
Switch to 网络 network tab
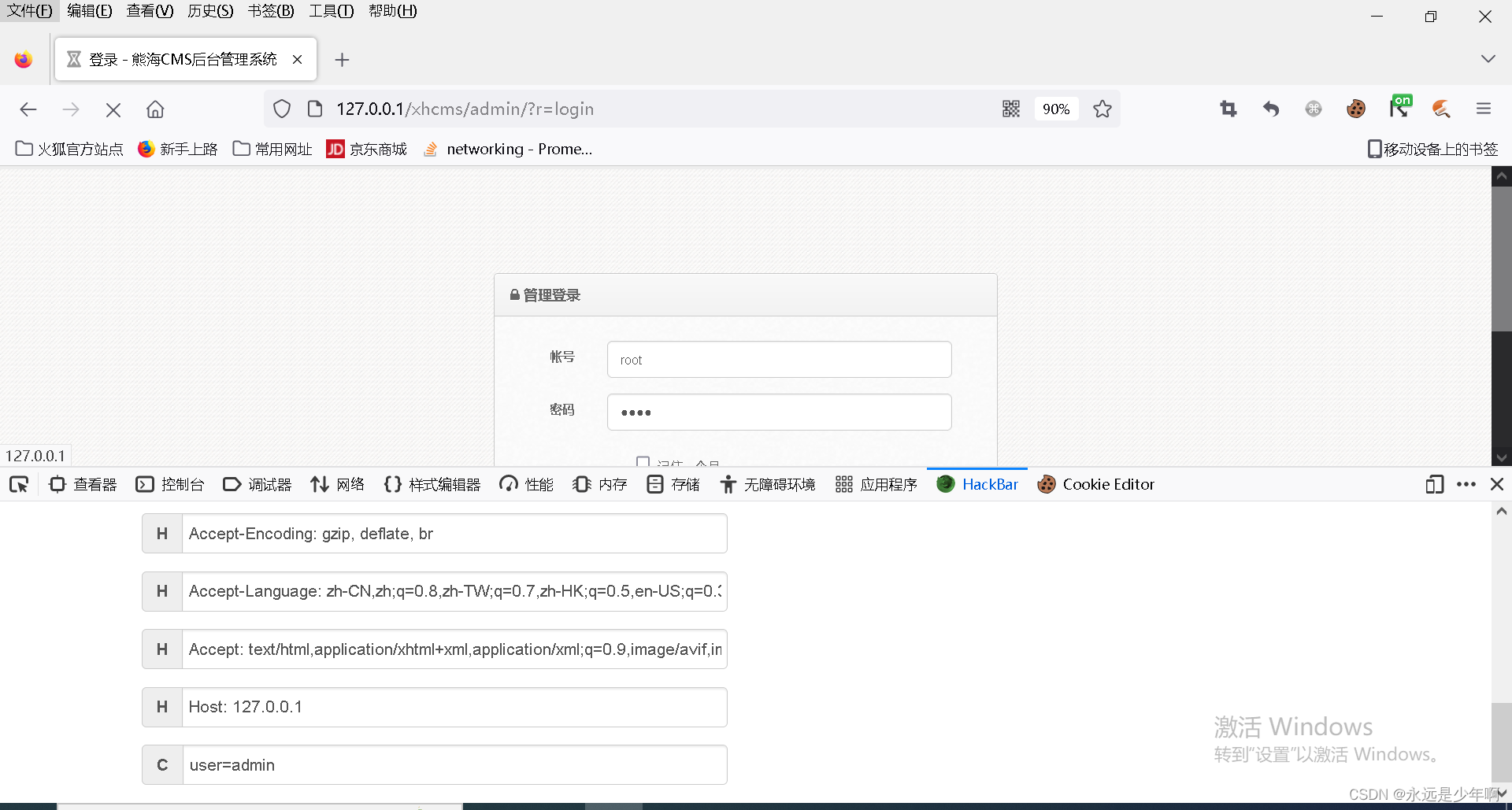[x=337, y=484]
